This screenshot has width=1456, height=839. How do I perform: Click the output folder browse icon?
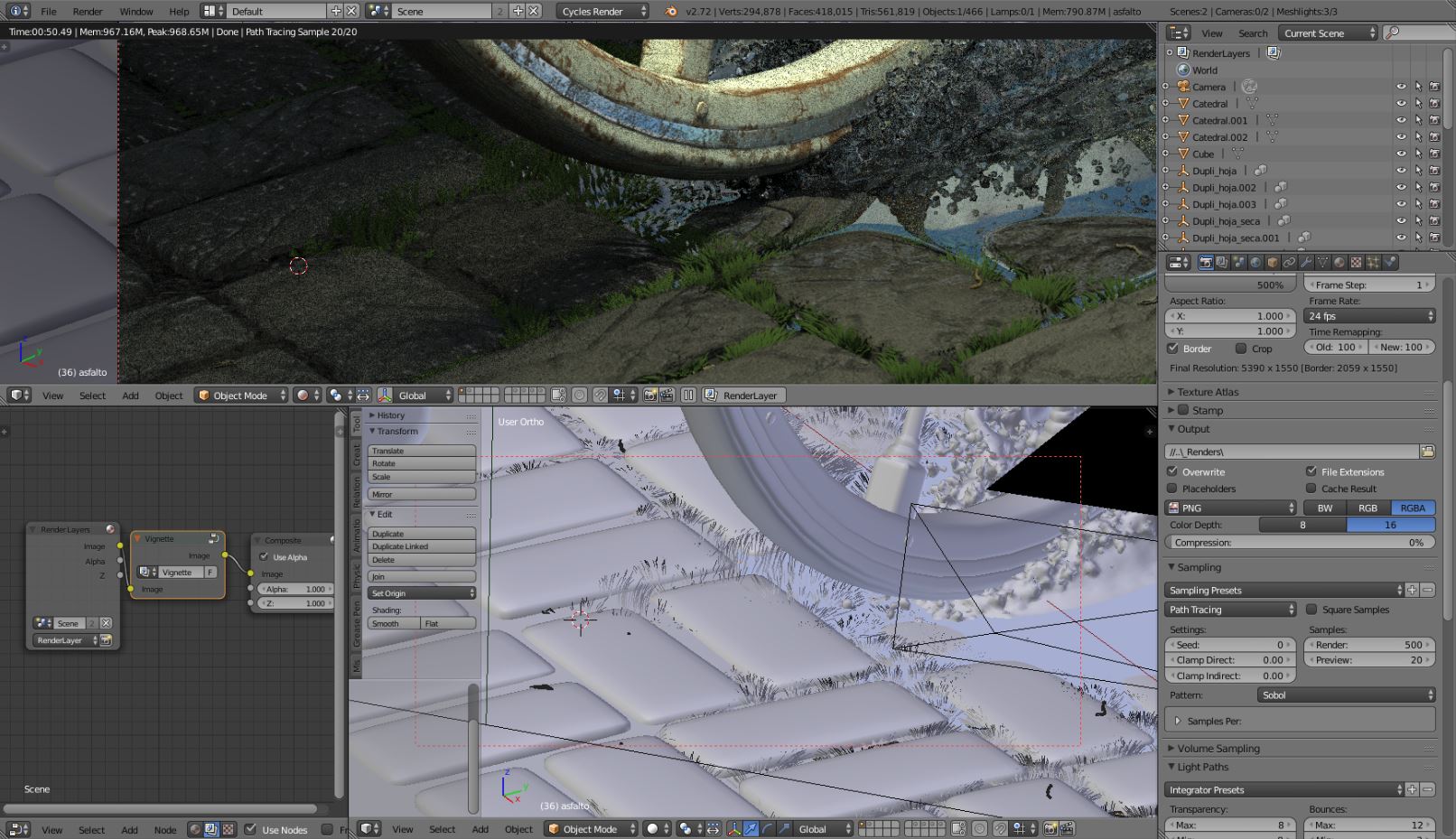coord(1427,452)
